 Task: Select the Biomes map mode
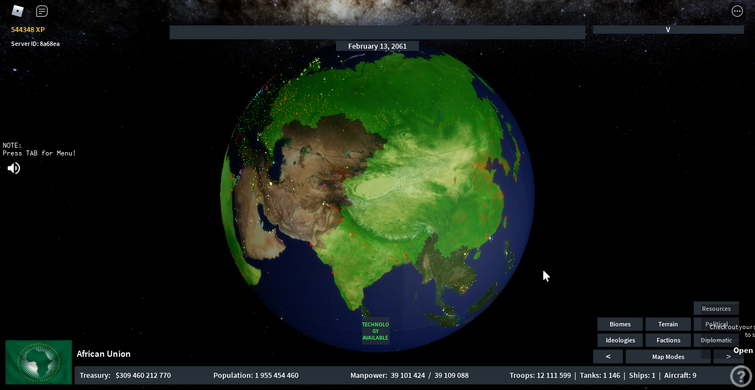coord(620,324)
